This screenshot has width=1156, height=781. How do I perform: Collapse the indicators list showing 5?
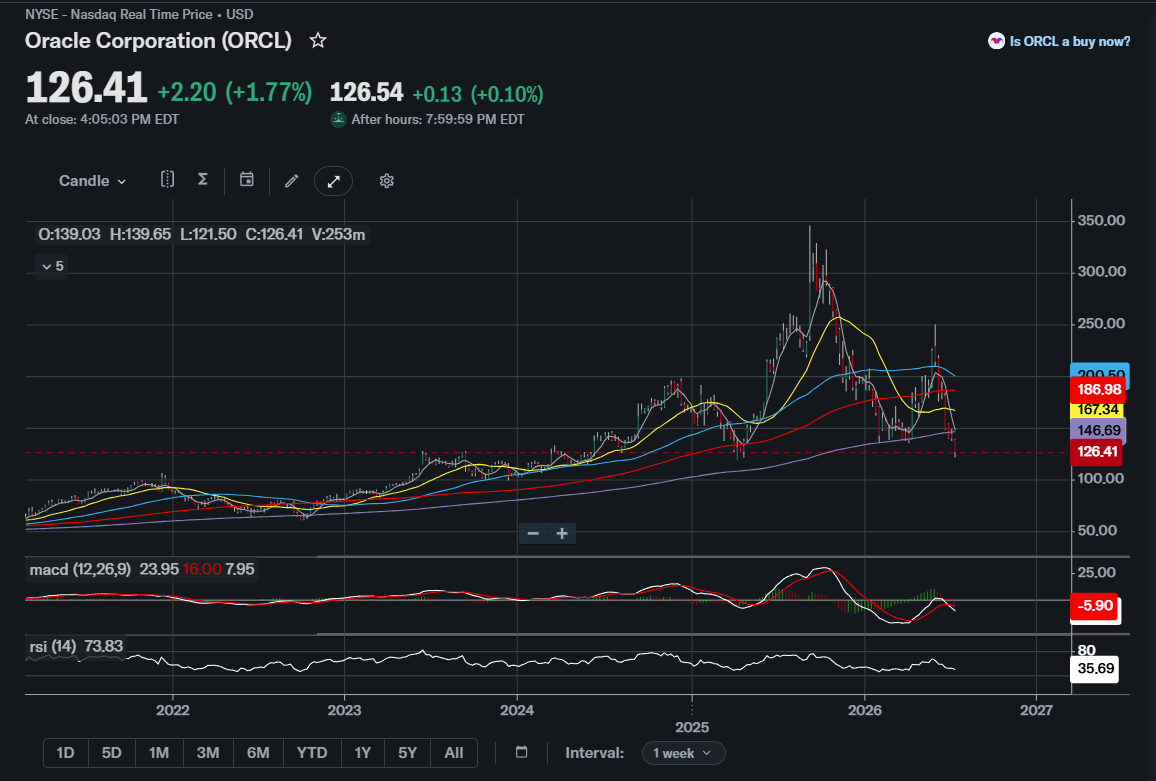coord(52,266)
